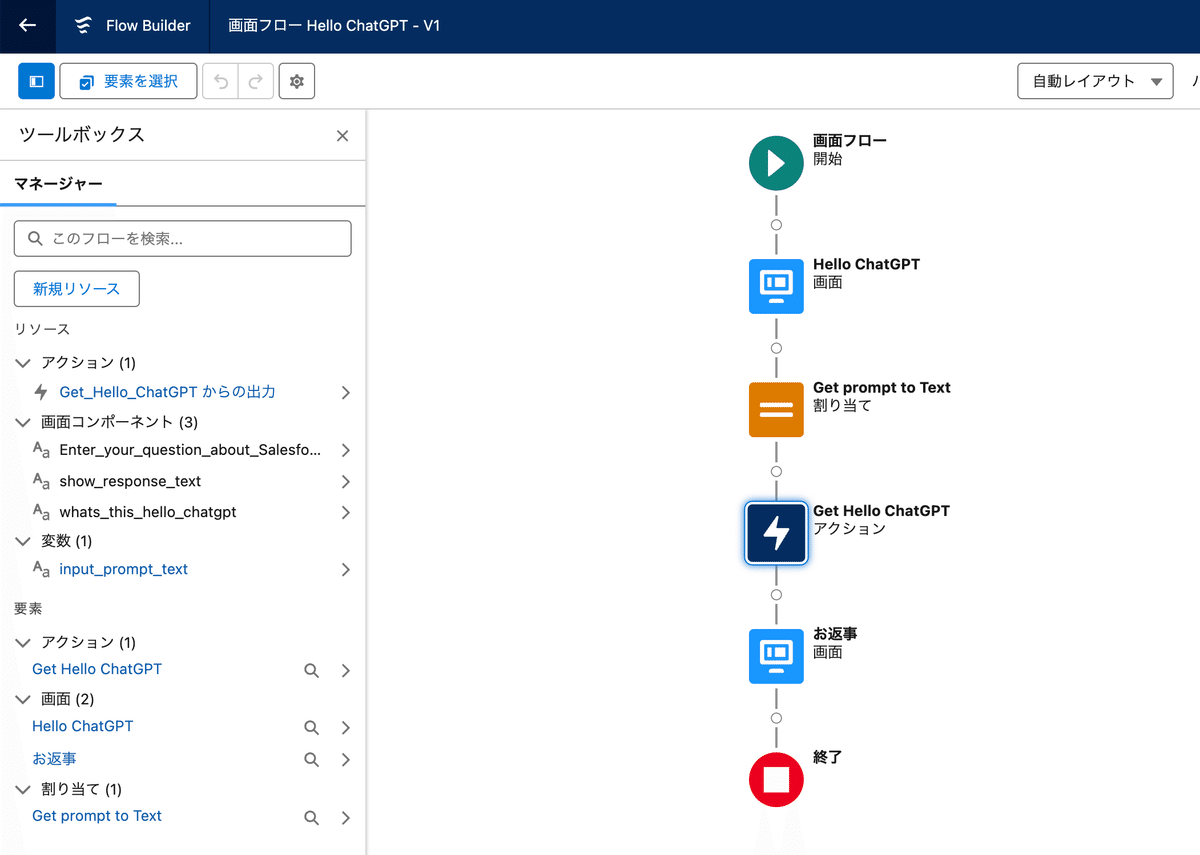
Task: Open chevron for Get Hello ChatGPT element row
Action: point(345,670)
